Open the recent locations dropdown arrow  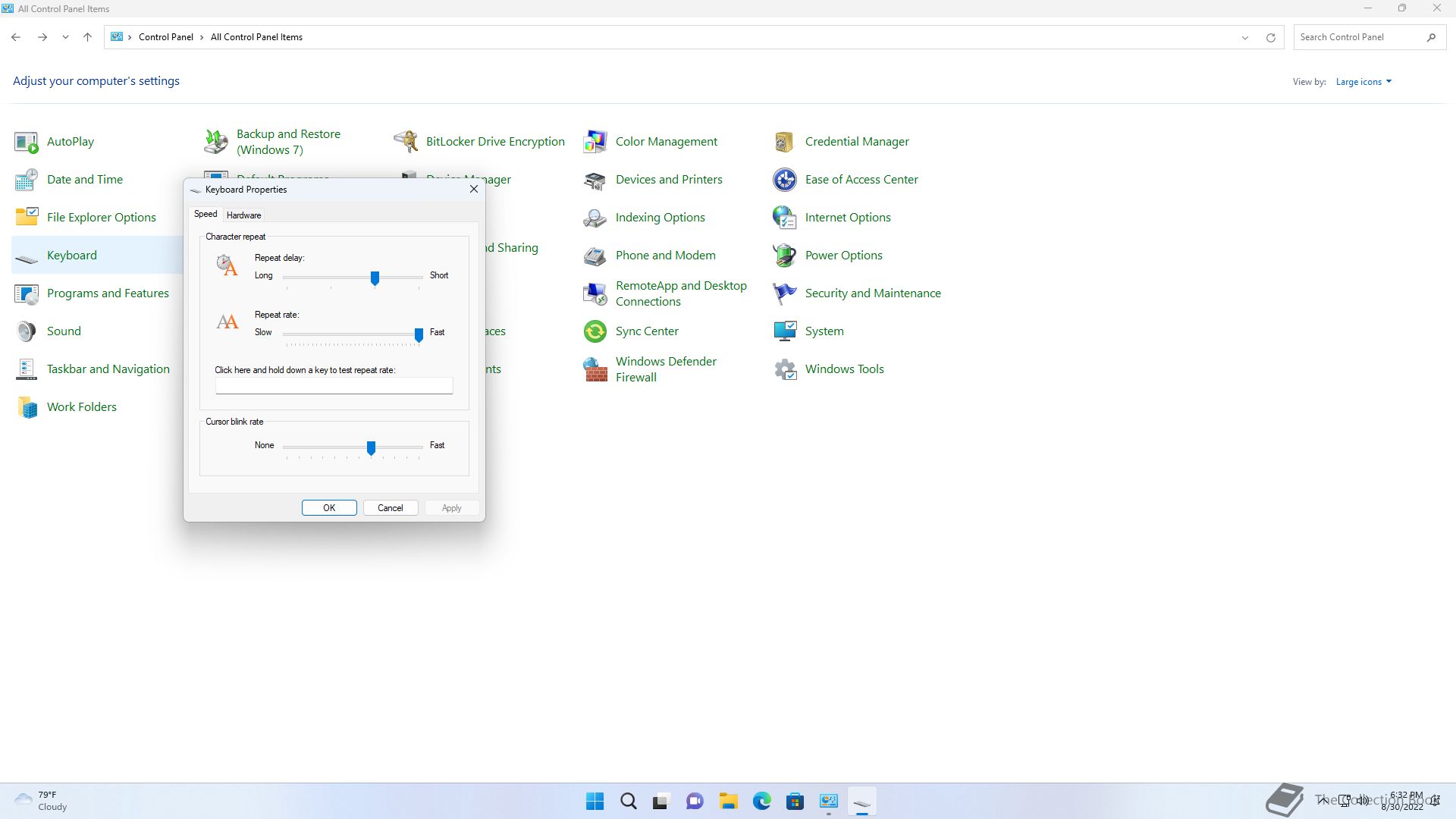(x=65, y=37)
